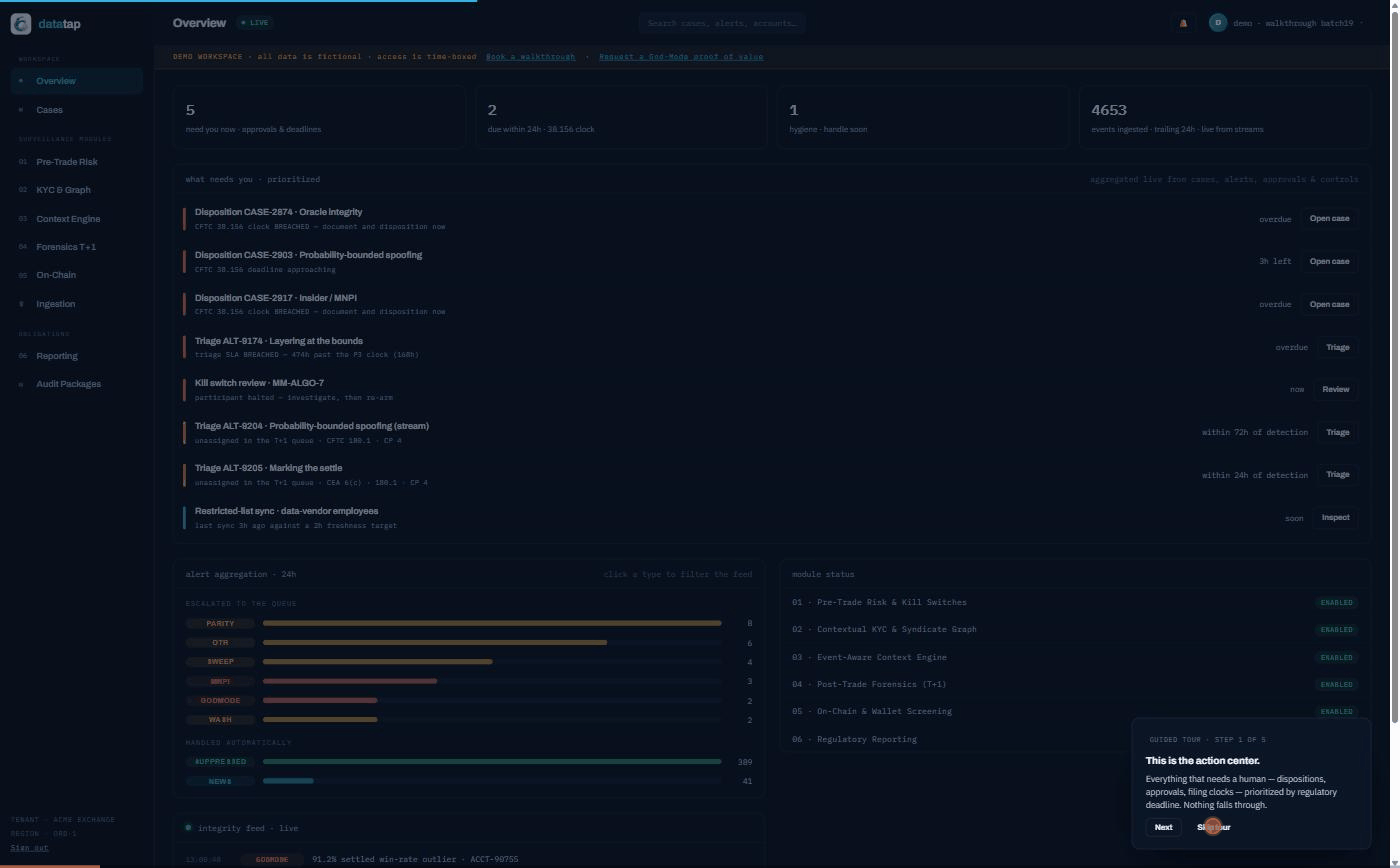Triage ALT-9174 Layering at the bounds
1400x868 pixels.
(x=1337, y=348)
